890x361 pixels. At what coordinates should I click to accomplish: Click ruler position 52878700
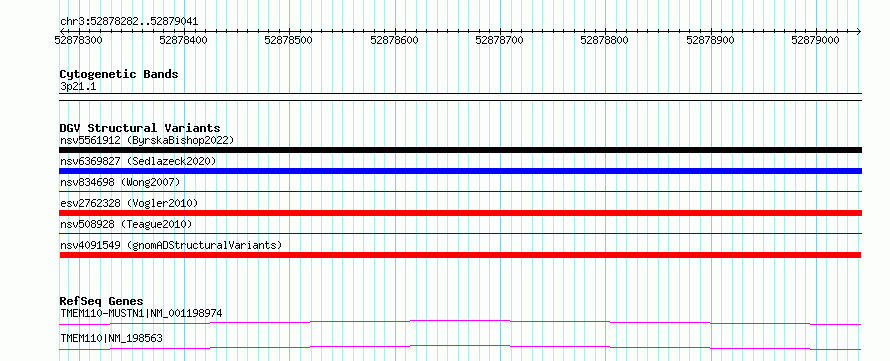pyautogui.click(x=499, y=40)
